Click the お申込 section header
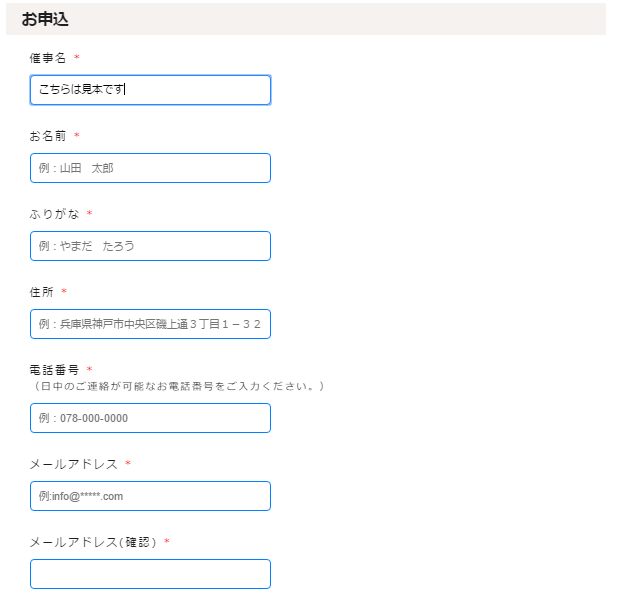The width and height of the screenshot is (622, 614). pyautogui.click(x=45, y=19)
